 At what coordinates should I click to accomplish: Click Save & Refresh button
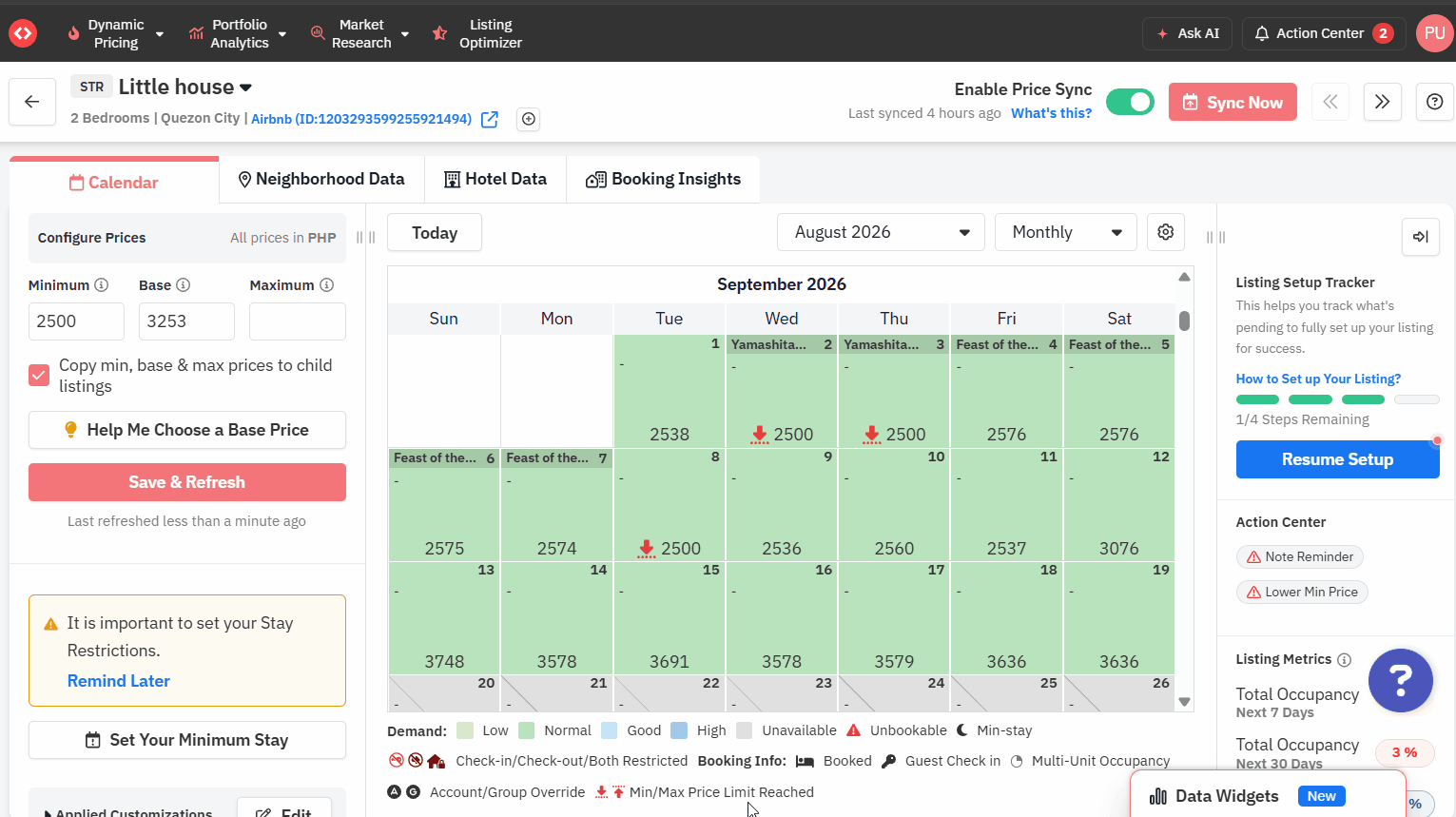point(187,482)
